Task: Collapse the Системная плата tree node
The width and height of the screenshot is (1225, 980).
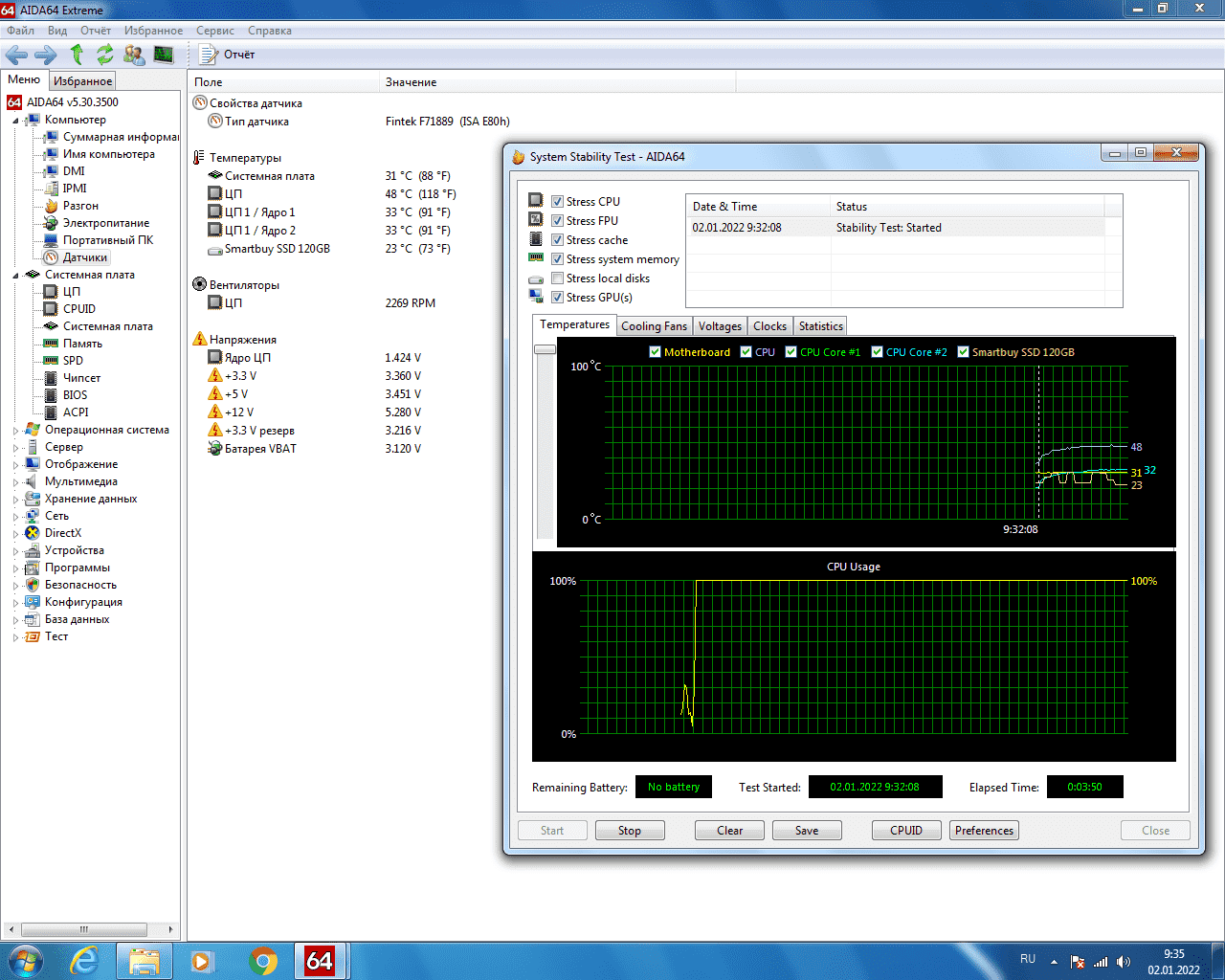Action: [x=15, y=276]
